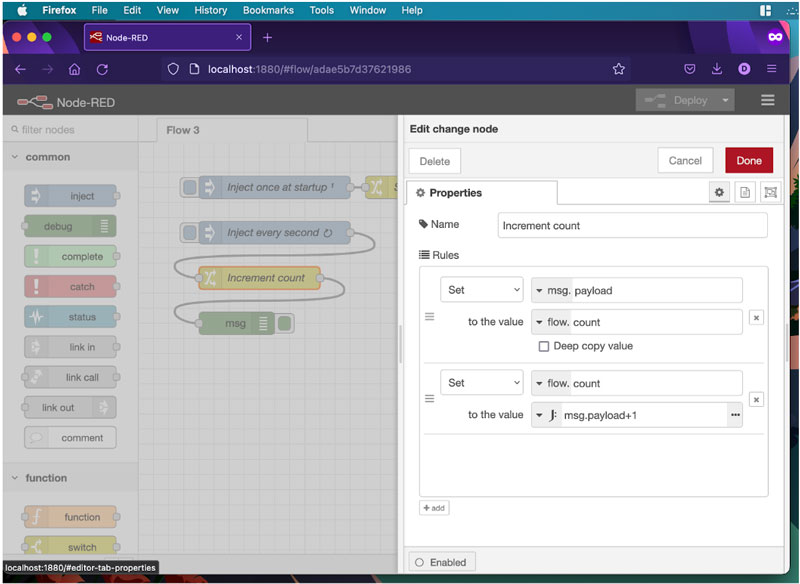Image resolution: width=800 pixels, height=584 pixels.
Task: Open the Node-RED main hamburger menu
Action: point(767,100)
